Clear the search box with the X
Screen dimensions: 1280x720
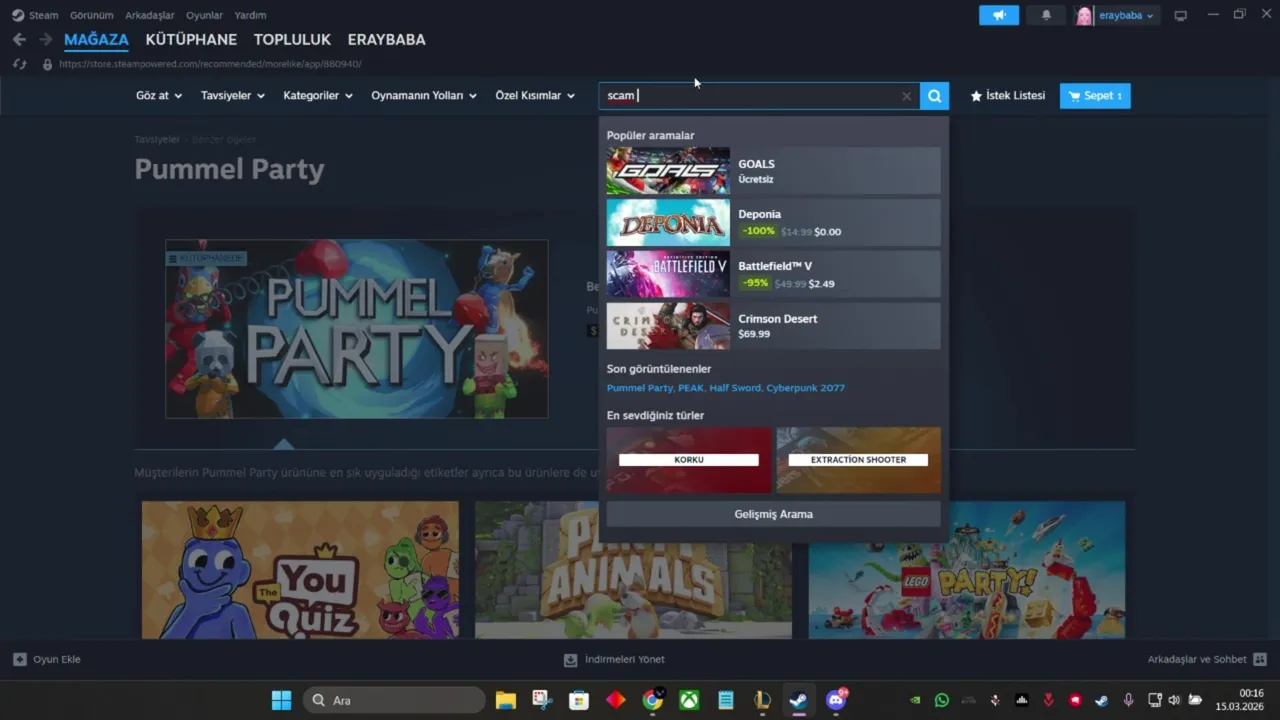coord(906,96)
